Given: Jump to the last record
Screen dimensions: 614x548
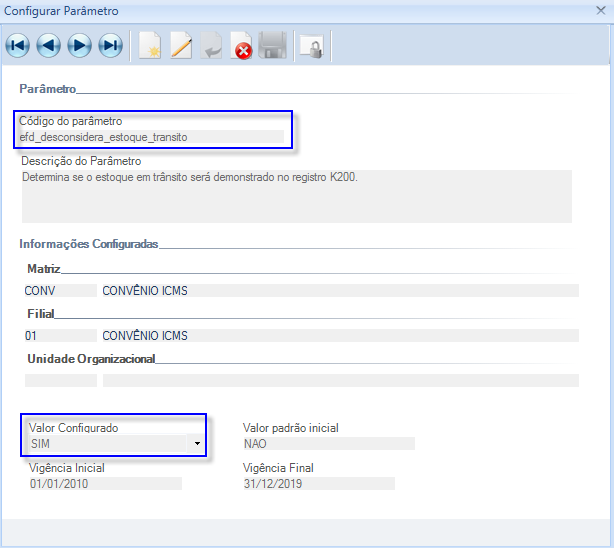Looking at the screenshot, I should [x=111, y=46].
